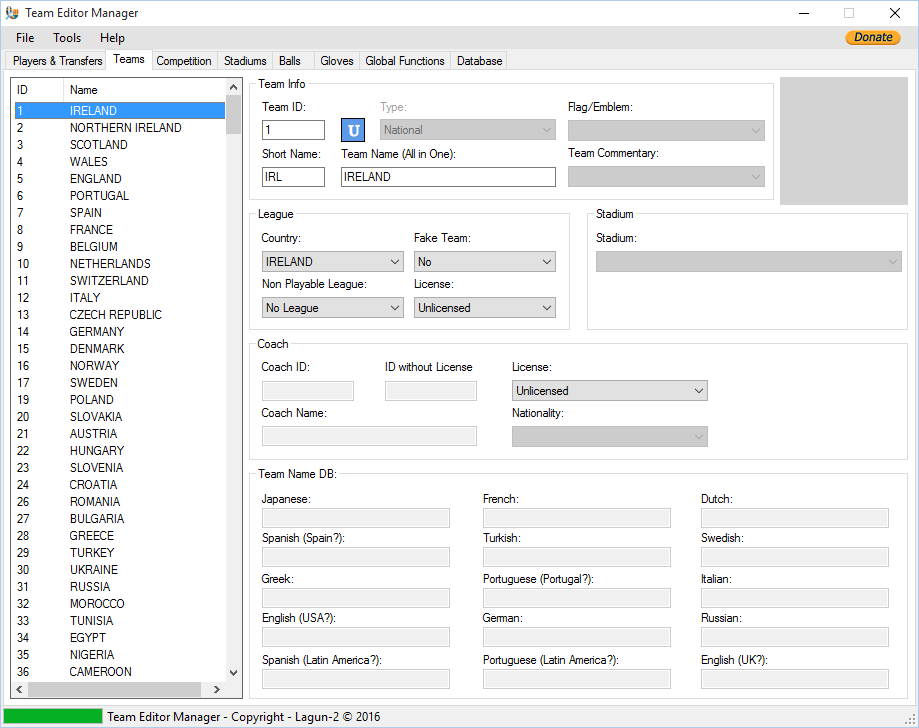The width and height of the screenshot is (919, 728).
Task: Select GERMANY in the team list
Action: pos(120,332)
